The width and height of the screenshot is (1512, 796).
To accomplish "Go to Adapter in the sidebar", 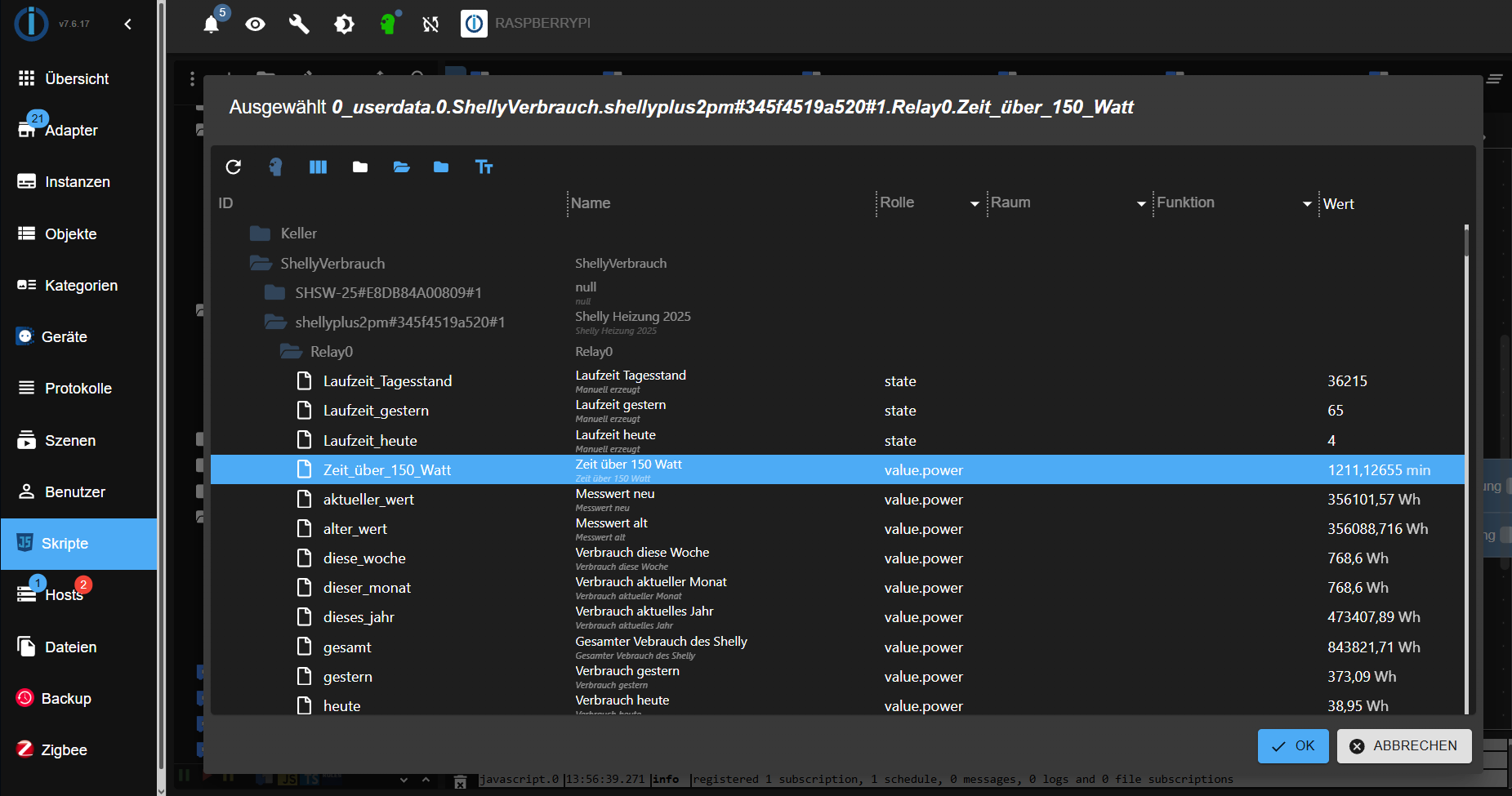I will [x=78, y=130].
